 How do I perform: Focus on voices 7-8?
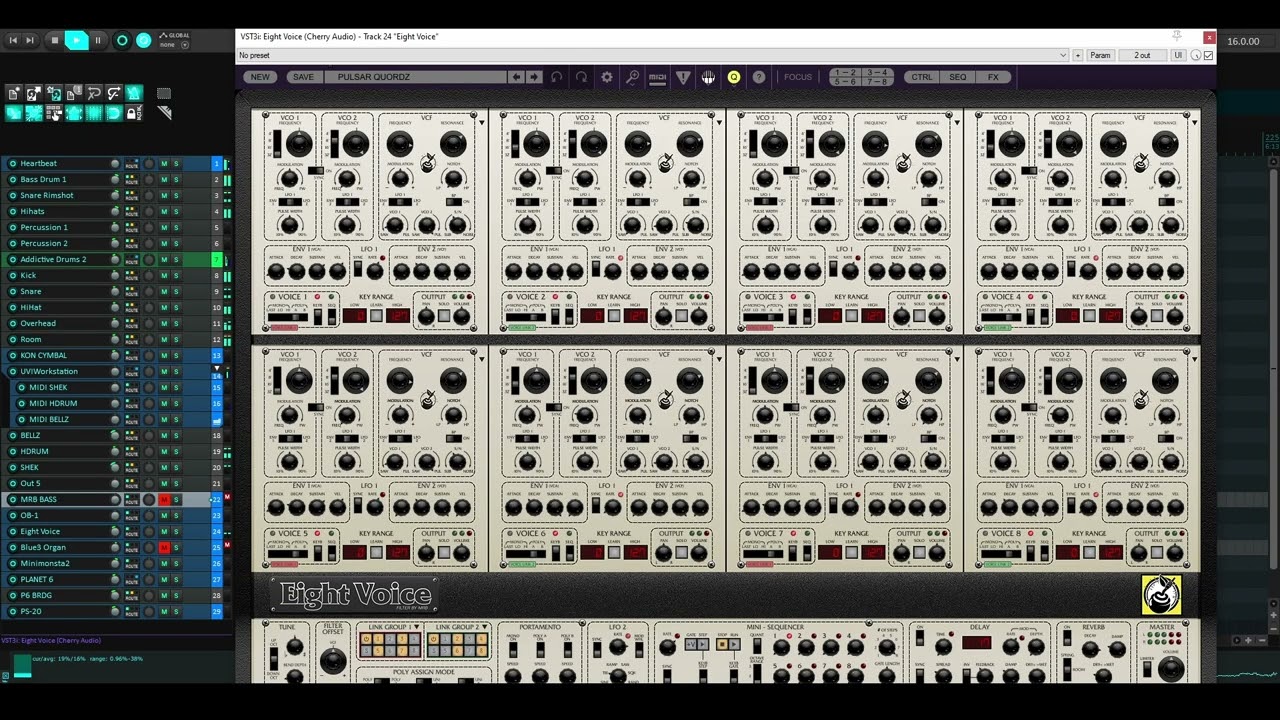pyautogui.click(x=877, y=81)
